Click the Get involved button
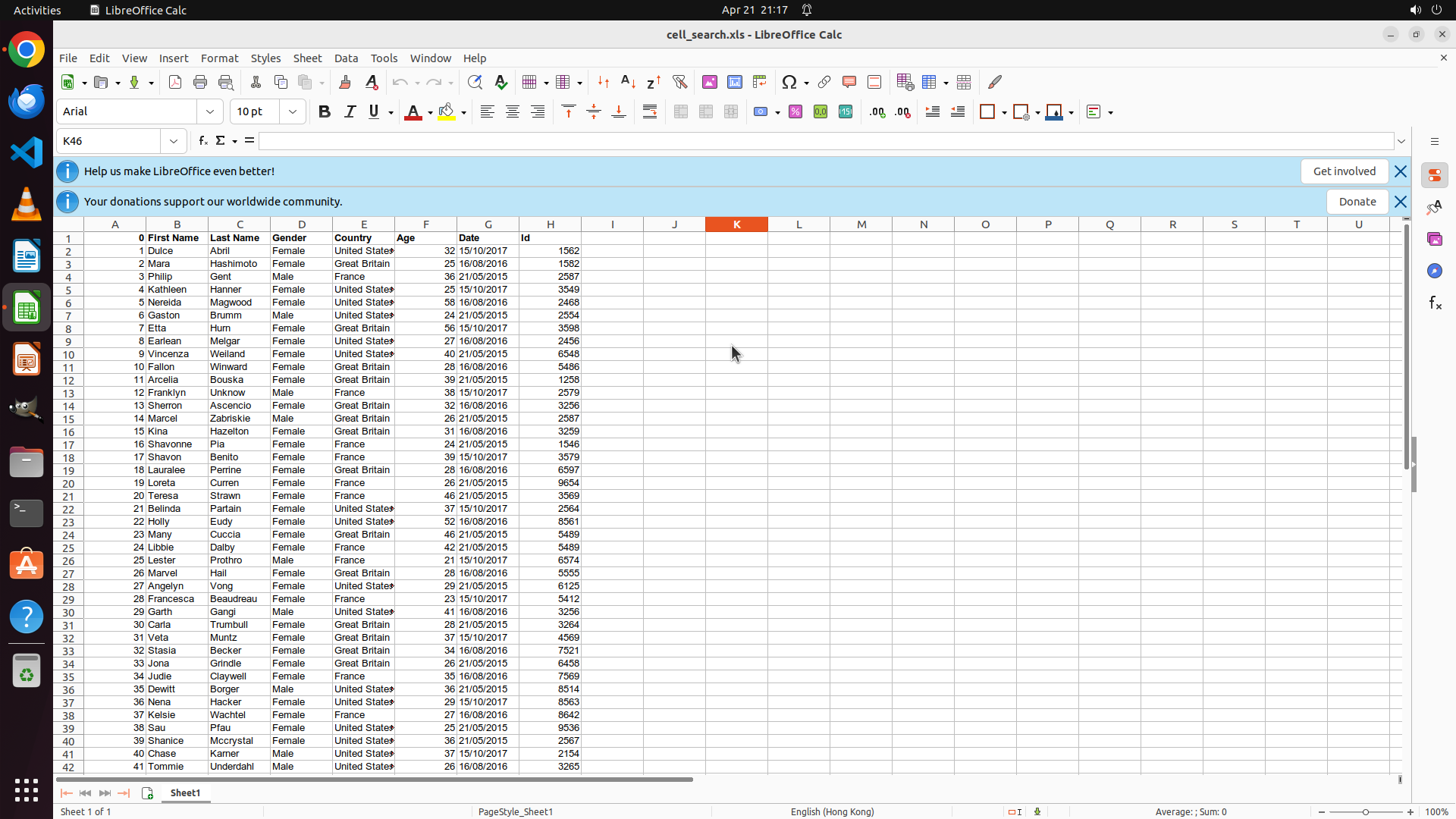This screenshot has width=1456, height=819. point(1344,171)
